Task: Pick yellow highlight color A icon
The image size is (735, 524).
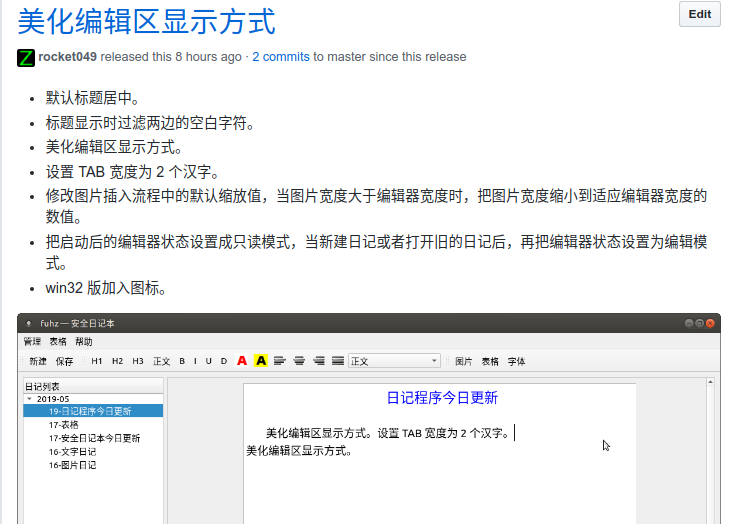Action: point(261,361)
